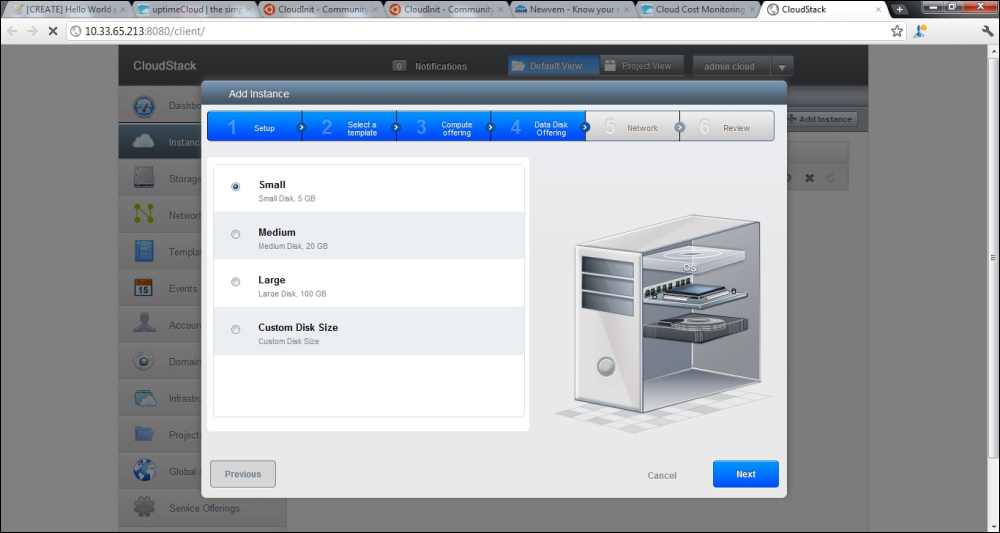1000x533 pixels.
Task: Click the Chrome wrench settings icon
Action: click(x=986, y=31)
